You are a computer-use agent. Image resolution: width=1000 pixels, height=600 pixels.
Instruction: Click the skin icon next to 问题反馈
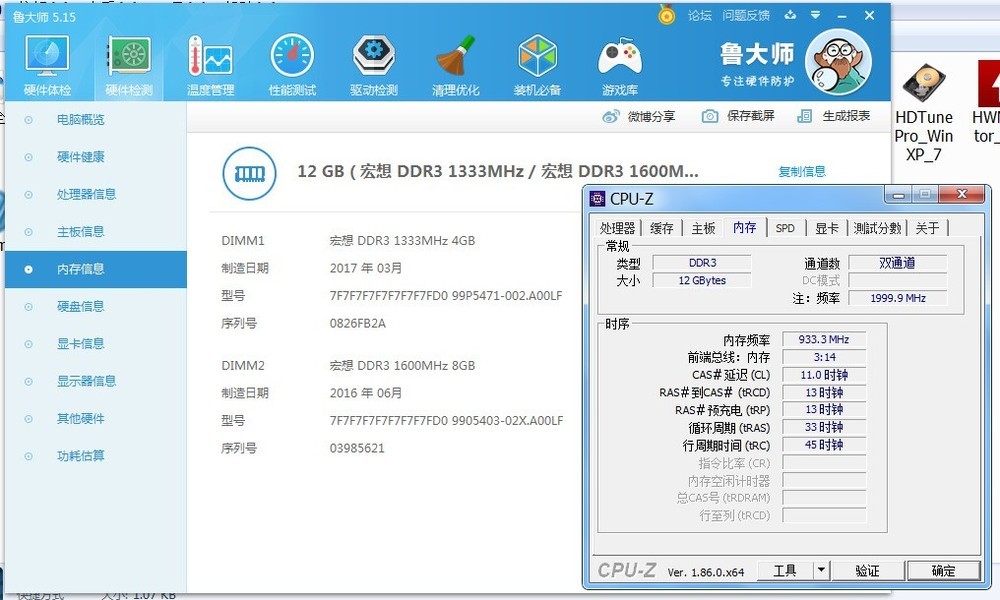coord(790,15)
